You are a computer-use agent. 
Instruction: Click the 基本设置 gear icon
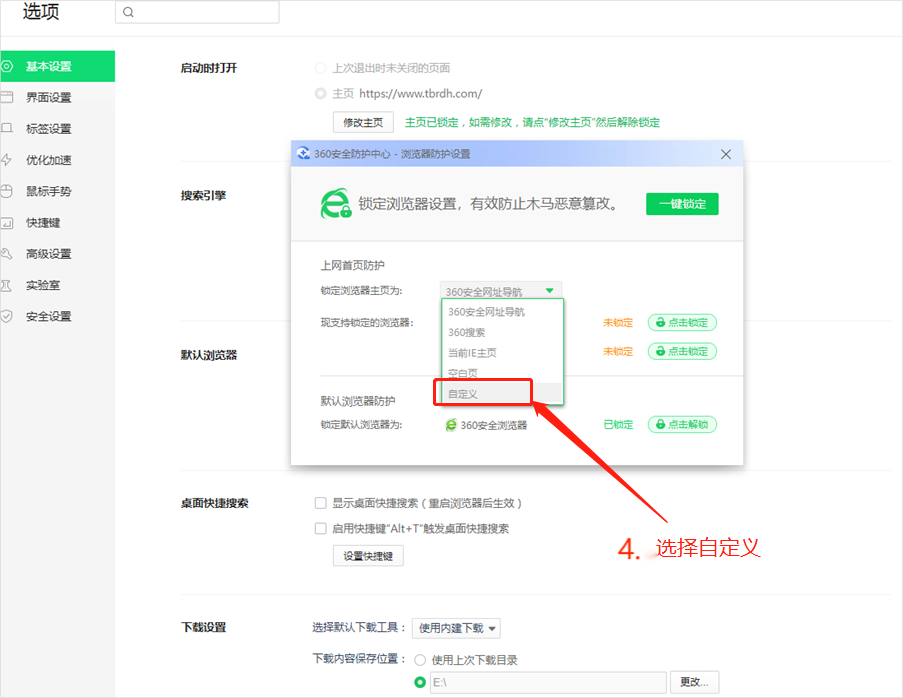(x=7, y=66)
